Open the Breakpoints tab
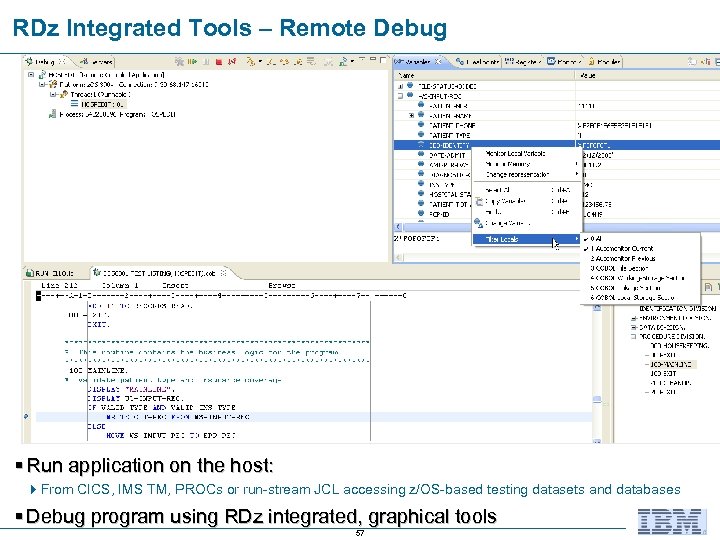Viewport: 720px width, 540px height. (x=478, y=61)
